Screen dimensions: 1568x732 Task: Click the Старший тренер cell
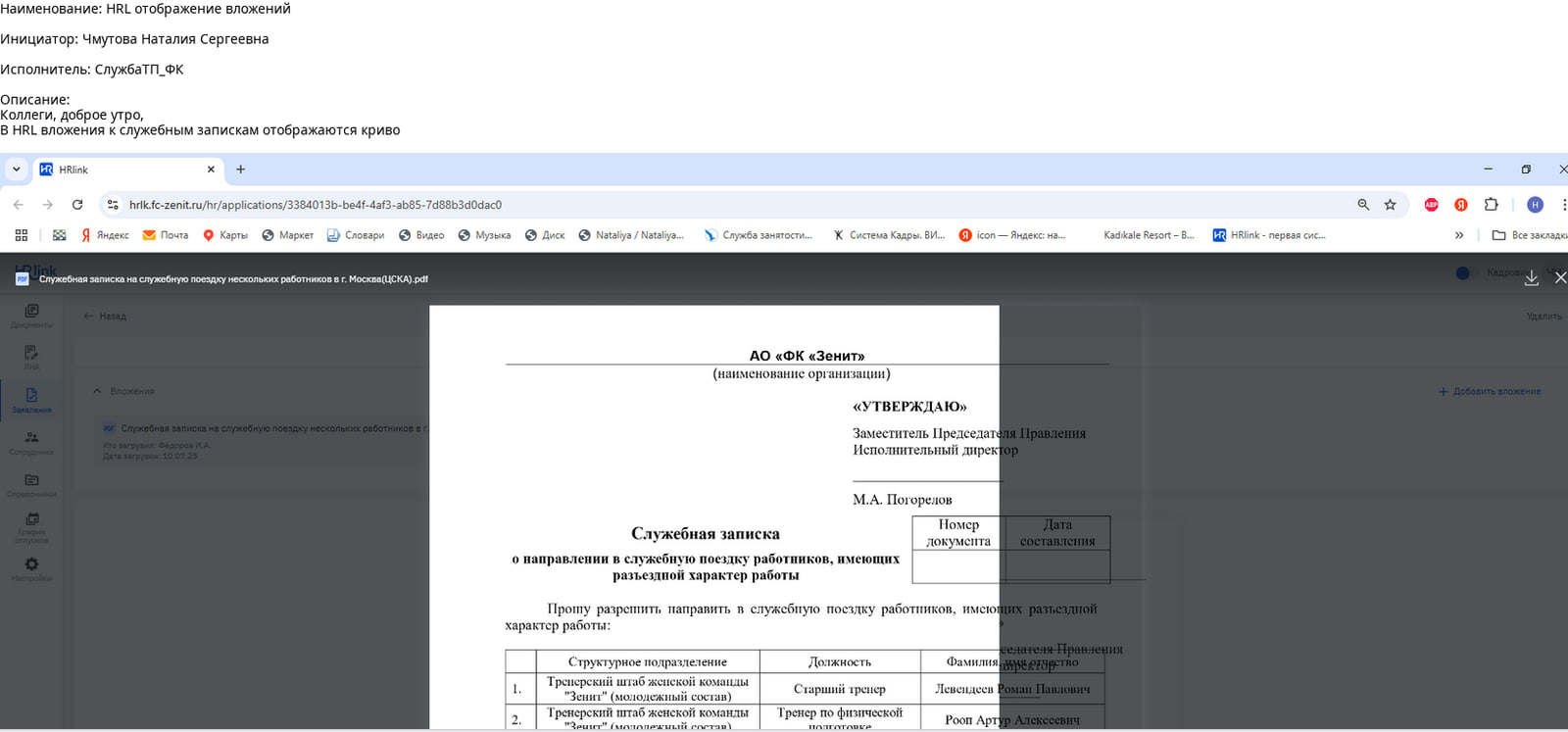pyautogui.click(x=840, y=689)
